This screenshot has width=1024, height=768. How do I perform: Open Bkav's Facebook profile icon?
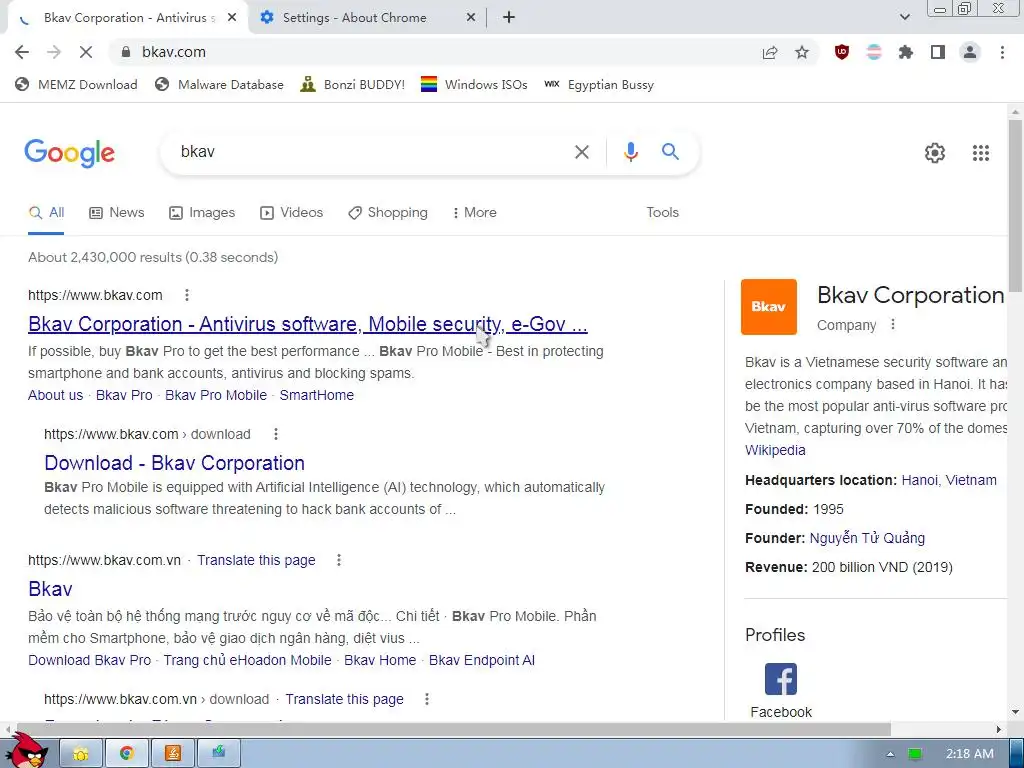pyautogui.click(x=780, y=679)
